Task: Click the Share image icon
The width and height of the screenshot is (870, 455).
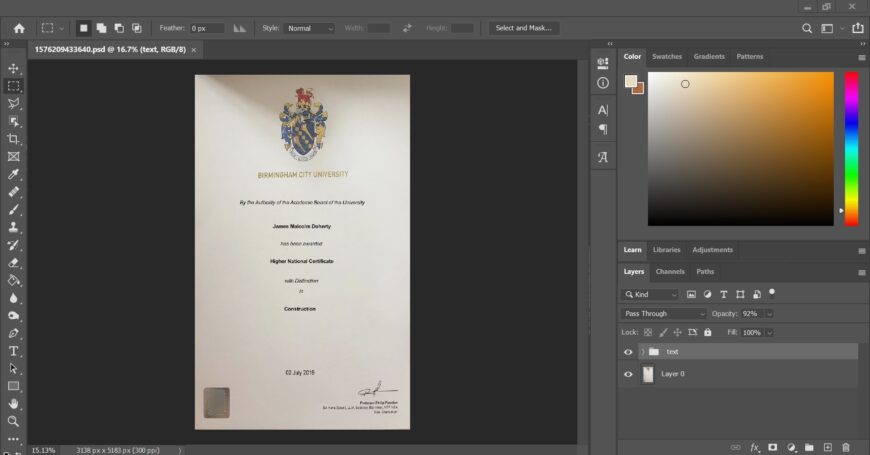Action: point(858,28)
